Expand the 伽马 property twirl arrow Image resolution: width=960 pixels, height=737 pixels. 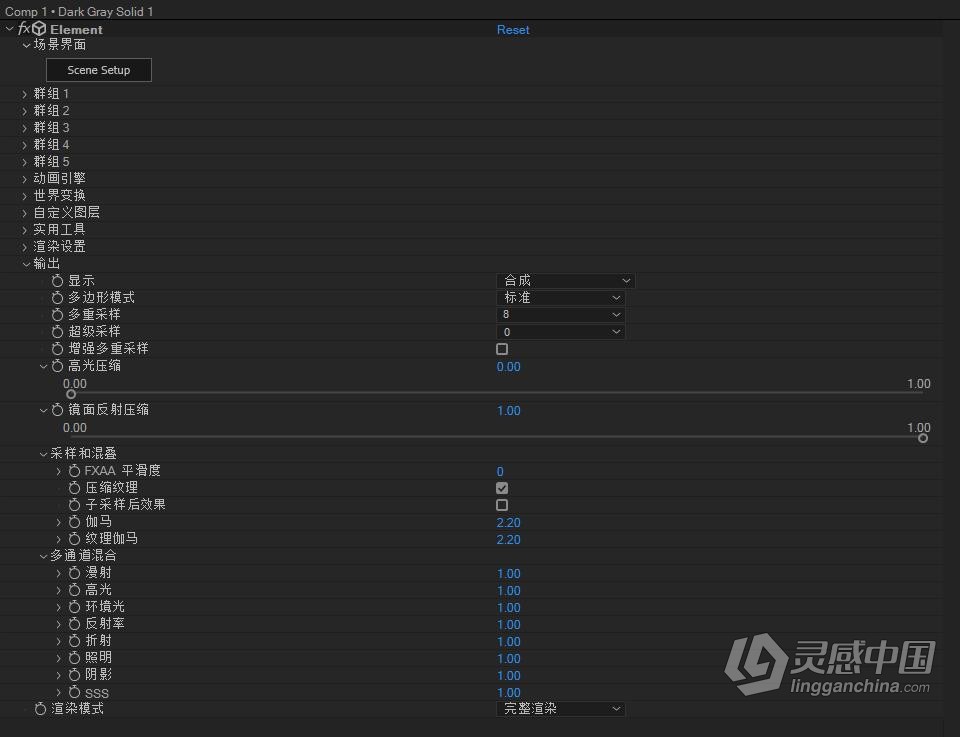click(59, 522)
